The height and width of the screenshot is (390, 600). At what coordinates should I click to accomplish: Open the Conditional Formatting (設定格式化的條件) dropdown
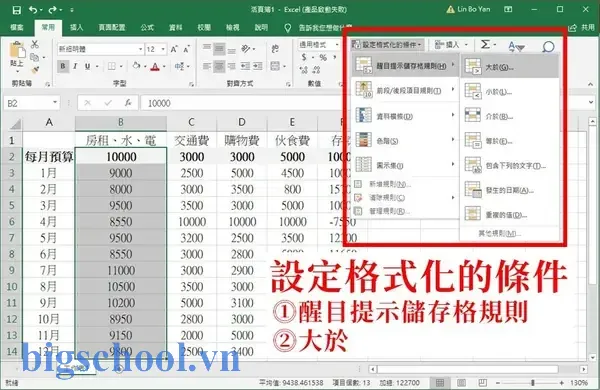tap(387, 45)
